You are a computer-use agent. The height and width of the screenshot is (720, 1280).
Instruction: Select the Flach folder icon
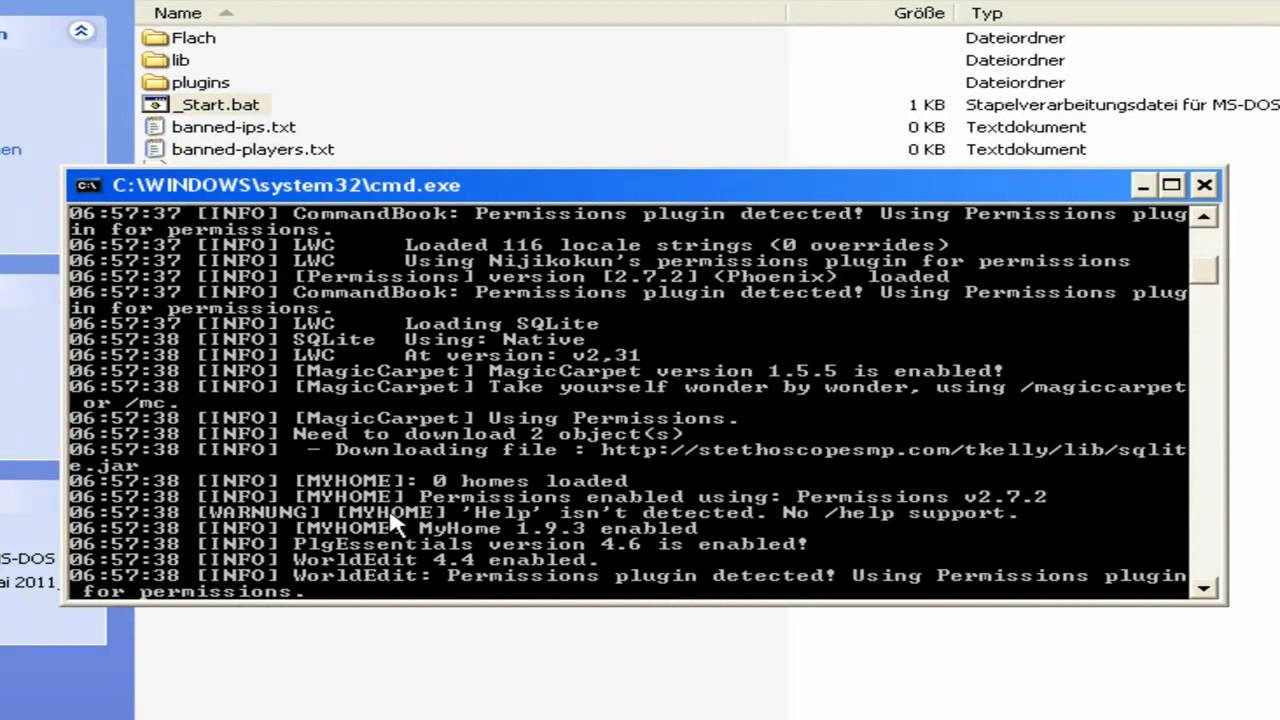[155, 38]
